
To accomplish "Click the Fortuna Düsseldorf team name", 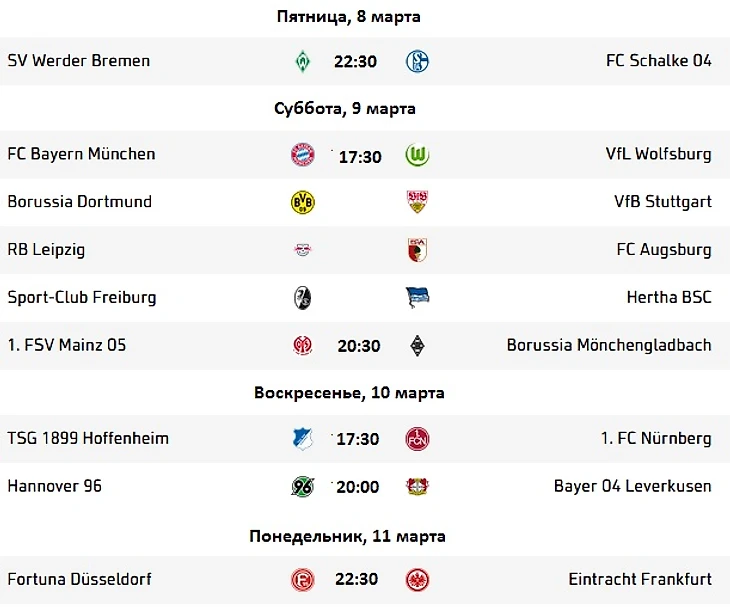I will 80,580.
